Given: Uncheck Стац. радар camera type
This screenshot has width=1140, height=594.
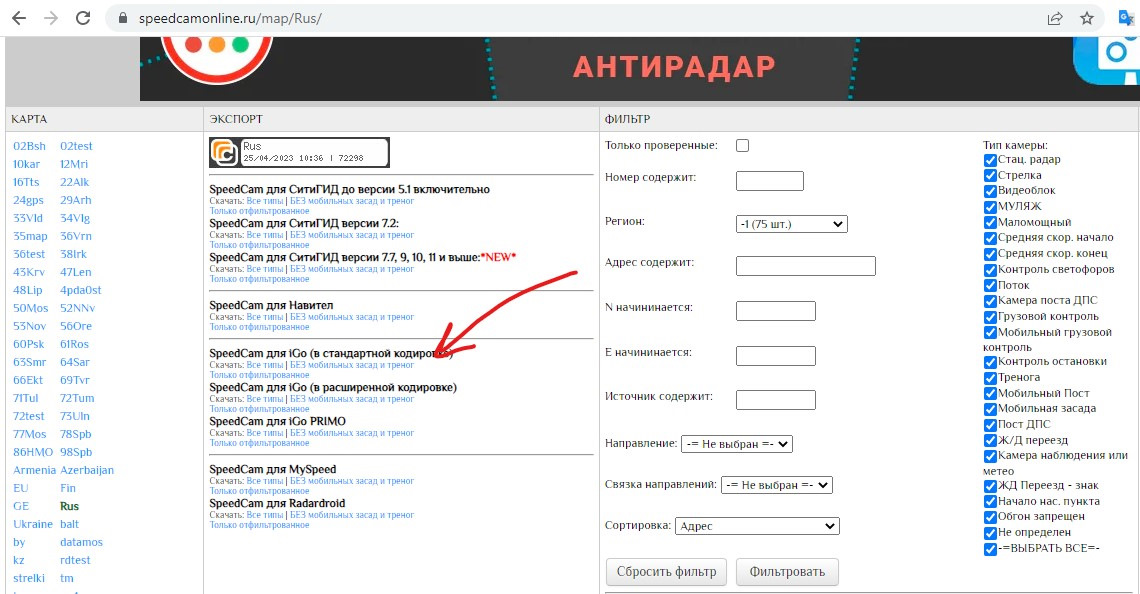Looking at the screenshot, I should tap(990, 160).
